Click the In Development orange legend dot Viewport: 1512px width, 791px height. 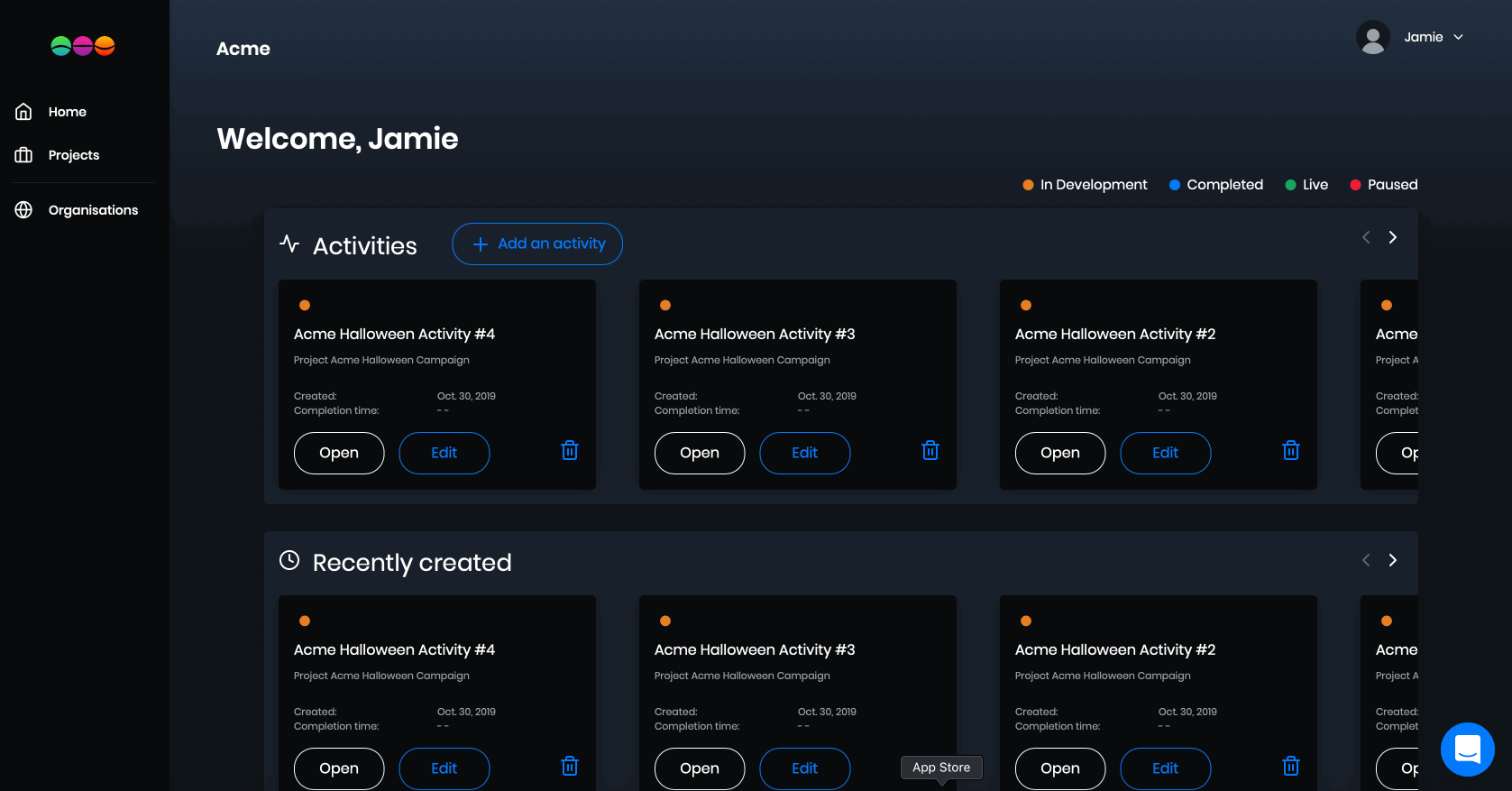[1028, 185]
